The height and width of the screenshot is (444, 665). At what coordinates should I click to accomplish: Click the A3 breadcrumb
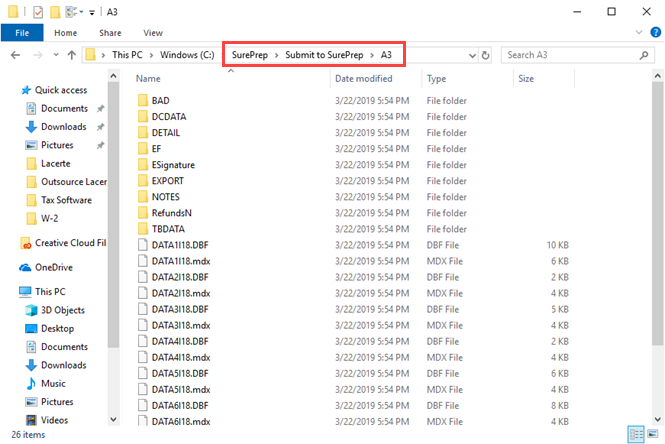[386, 55]
